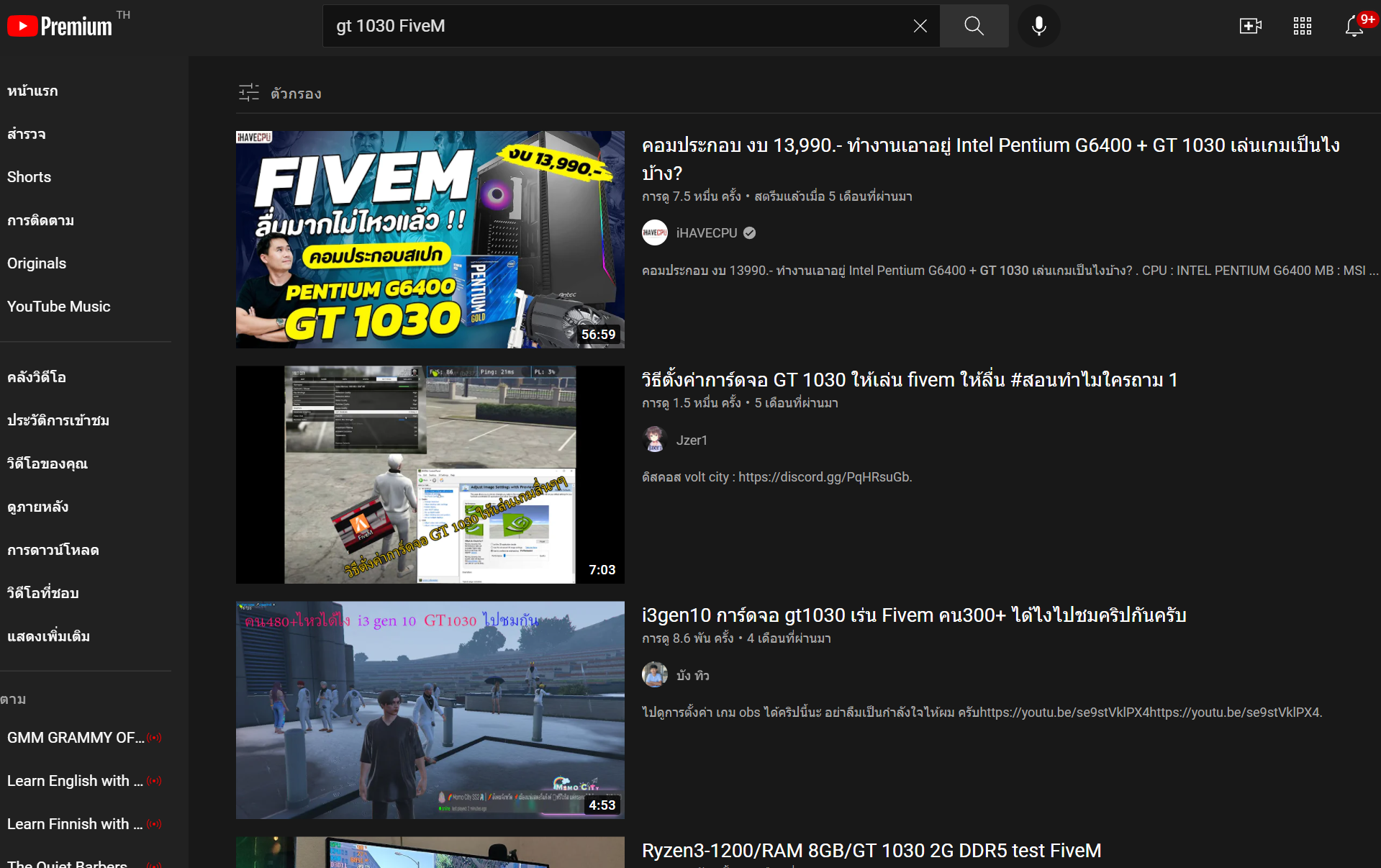Click the discord.gg/PqHRsuGb description text
The height and width of the screenshot is (868, 1381).
(x=777, y=476)
